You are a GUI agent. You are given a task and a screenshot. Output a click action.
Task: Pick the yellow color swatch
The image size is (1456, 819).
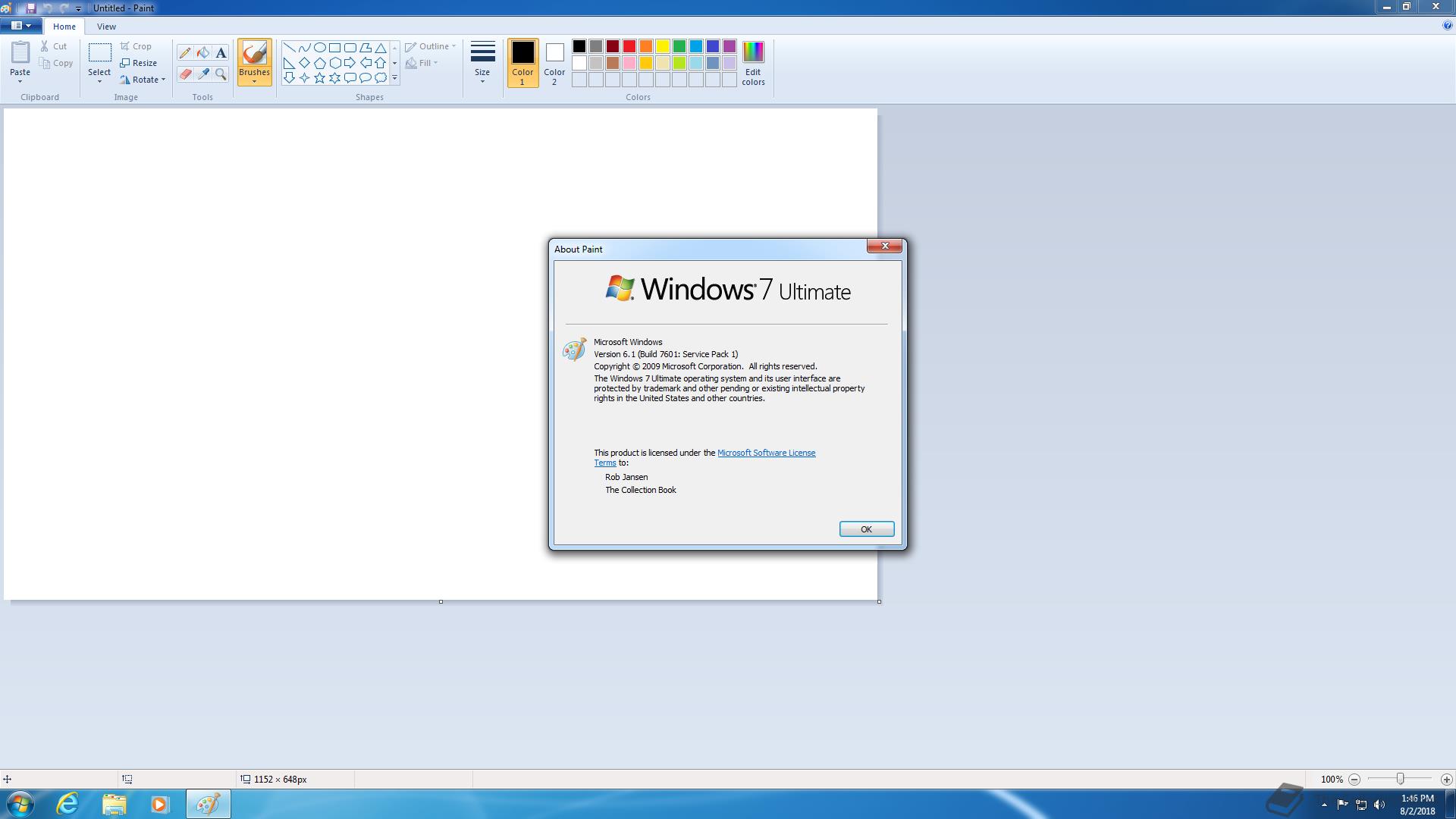click(662, 46)
